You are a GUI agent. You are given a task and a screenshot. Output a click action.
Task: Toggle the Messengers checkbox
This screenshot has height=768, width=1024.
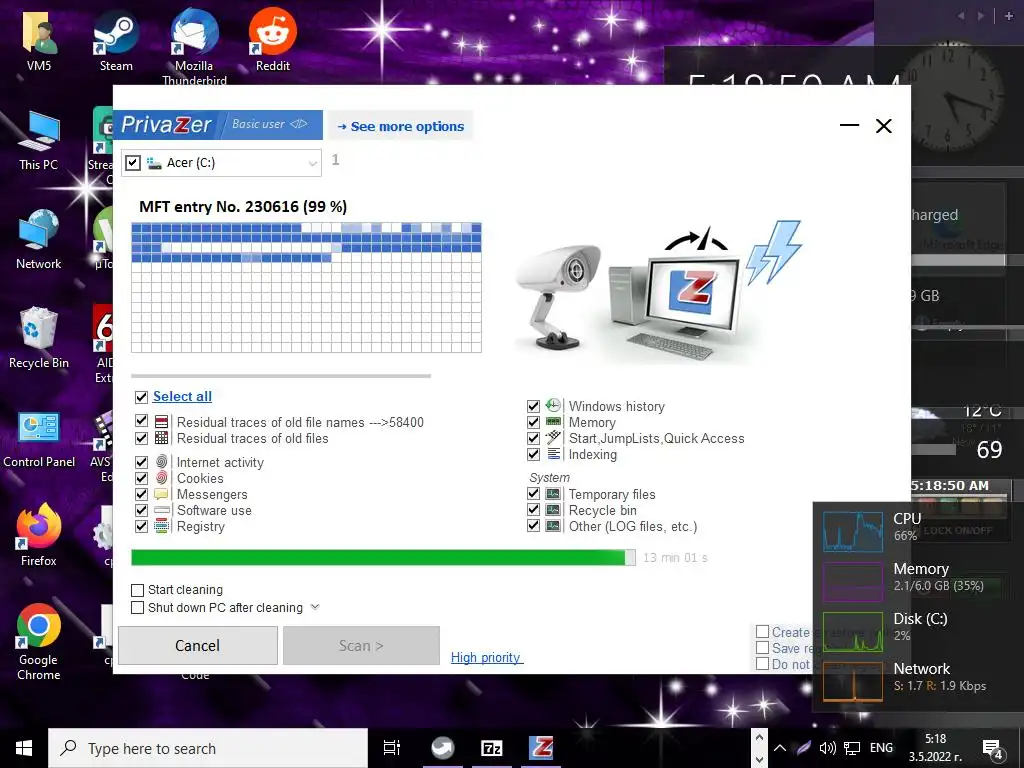pos(141,494)
